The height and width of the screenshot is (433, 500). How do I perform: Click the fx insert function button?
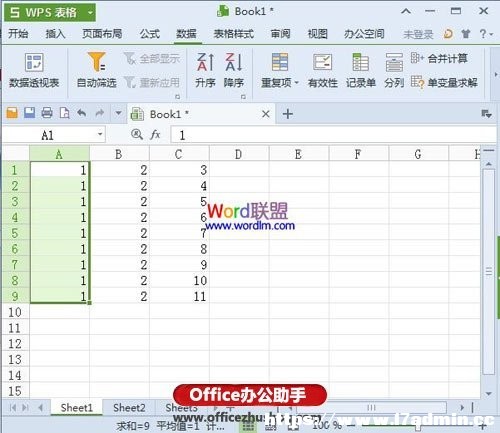(155, 134)
